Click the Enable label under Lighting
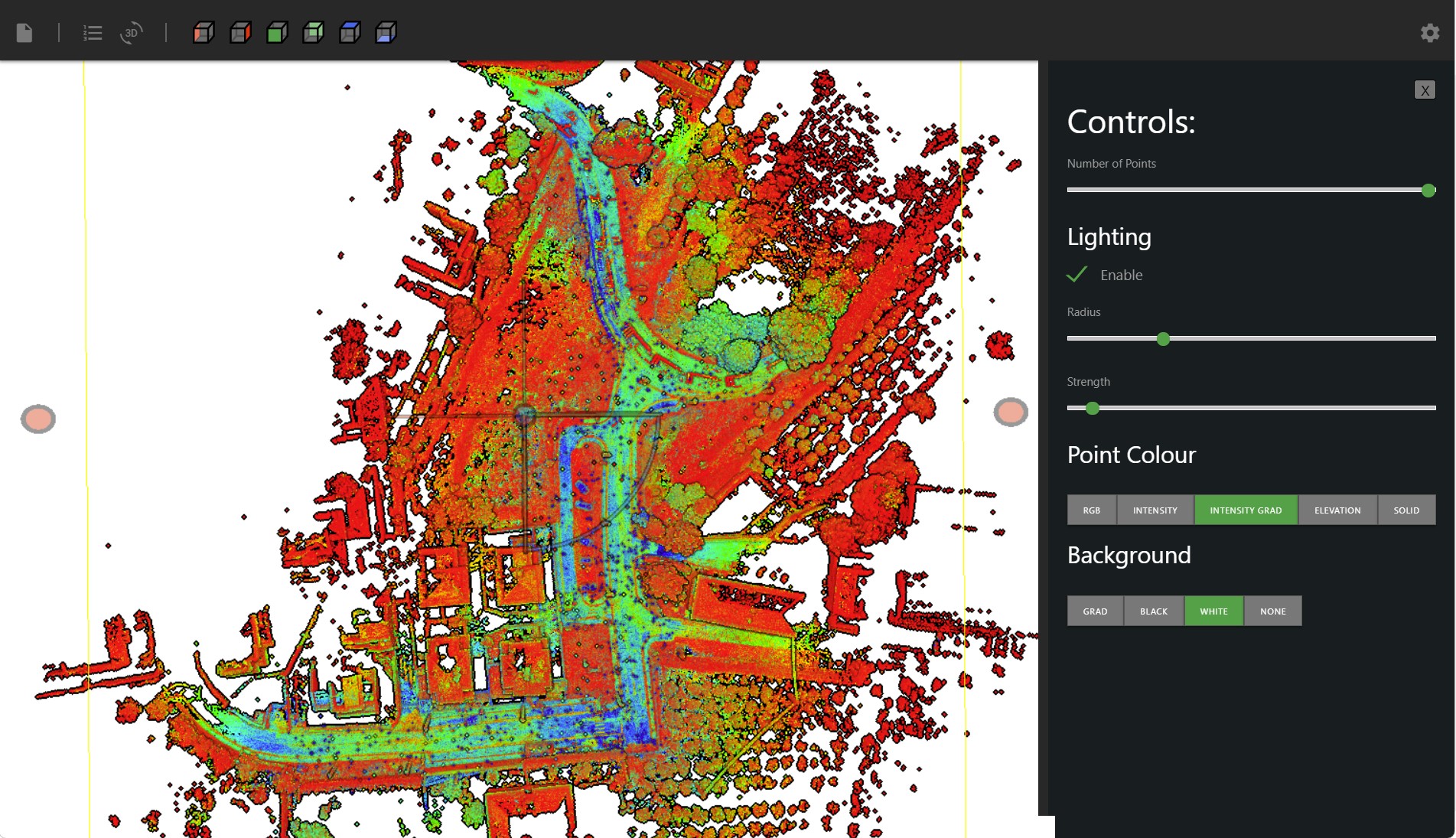 [x=1121, y=275]
